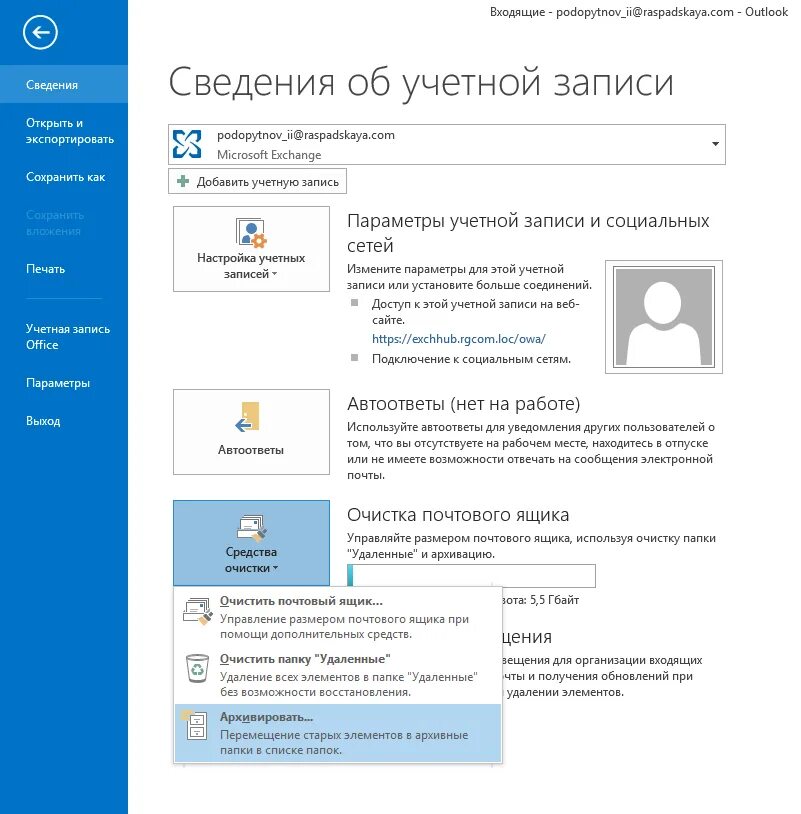Choose Очистить почтовый ящик menu item
The height and width of the screenshot is (814, 801).
tap(338, 617)
